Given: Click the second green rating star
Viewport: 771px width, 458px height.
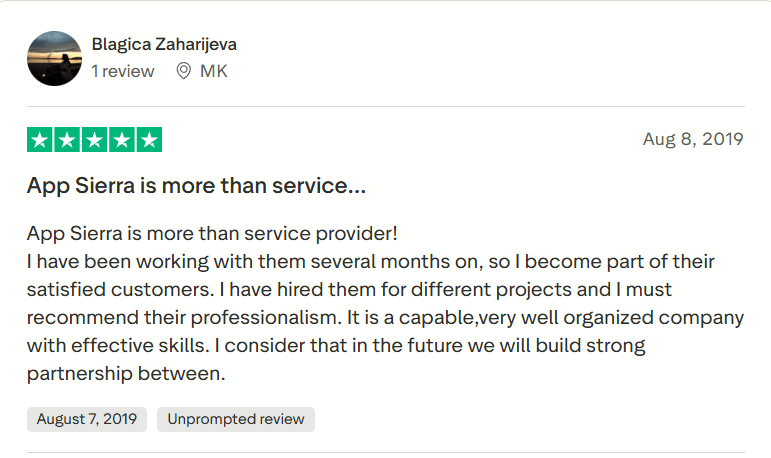Looking at the screenshot, I should pos(67,140).
